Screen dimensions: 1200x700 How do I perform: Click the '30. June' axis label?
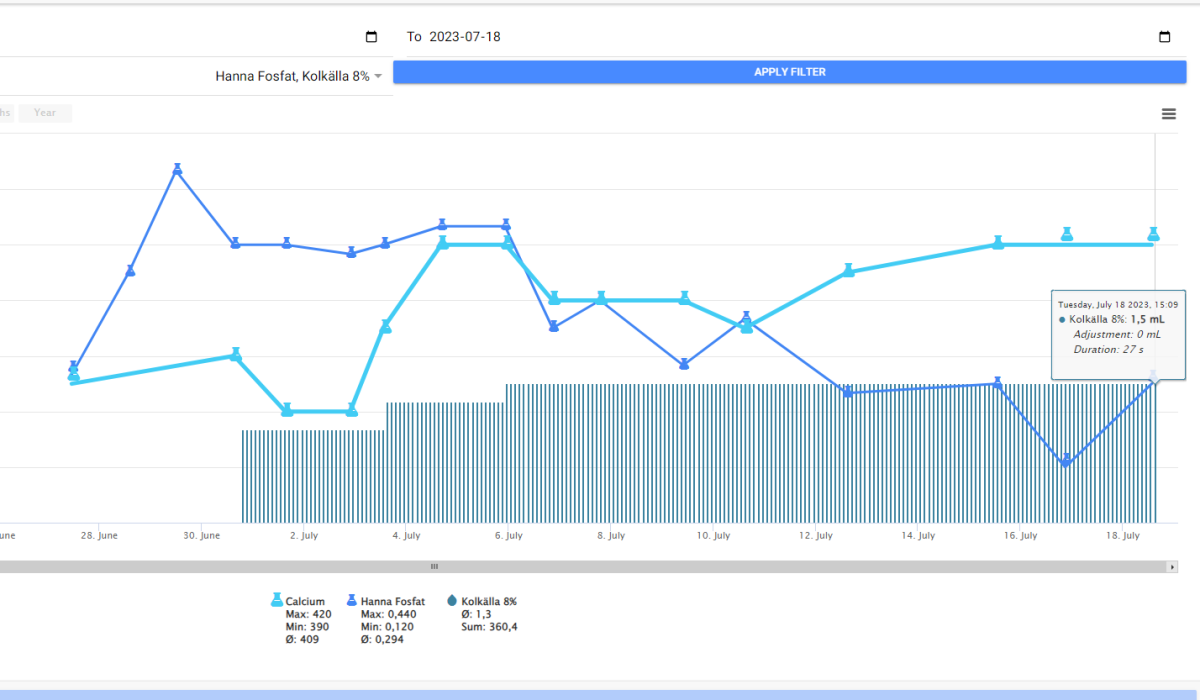202,536
